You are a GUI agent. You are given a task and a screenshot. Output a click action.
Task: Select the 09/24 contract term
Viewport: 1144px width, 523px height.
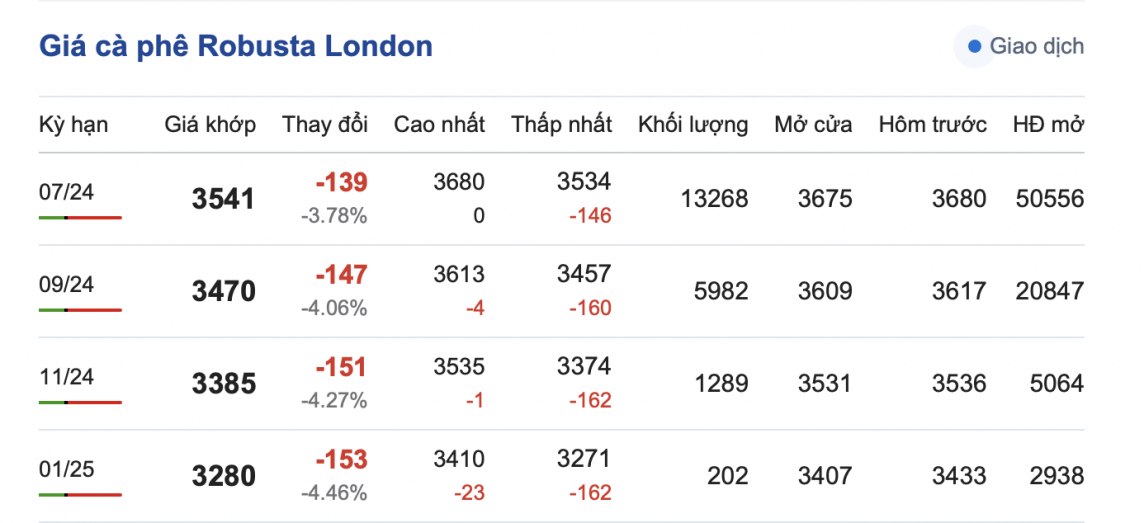point(66,285)
